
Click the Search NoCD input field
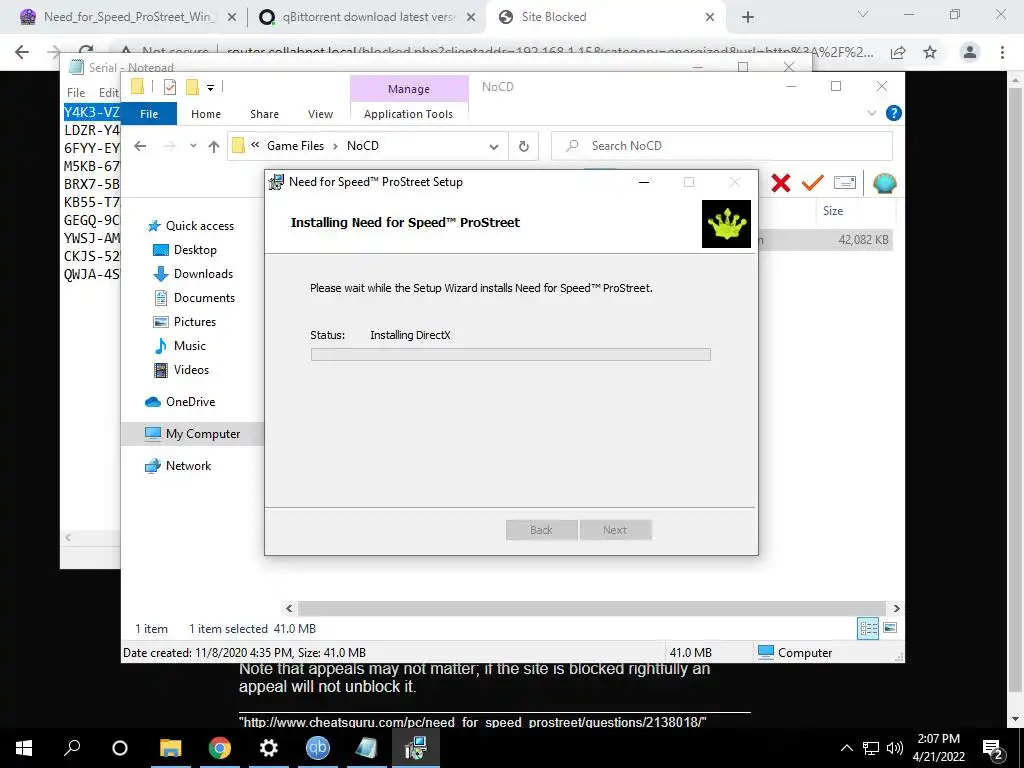(x=722, y=146)
